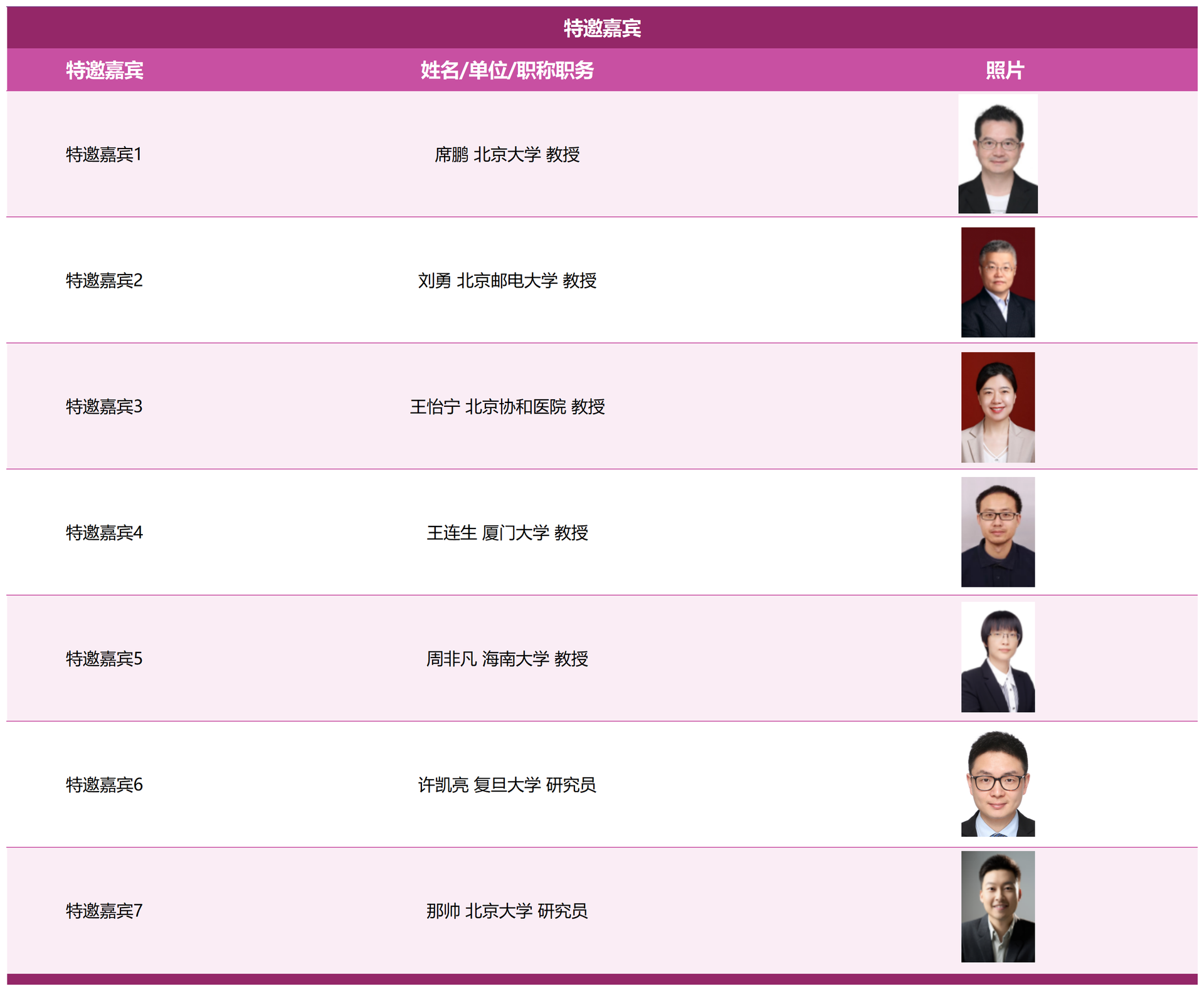Click the 特邀嘉宾 table title banner

pos(602,28)
